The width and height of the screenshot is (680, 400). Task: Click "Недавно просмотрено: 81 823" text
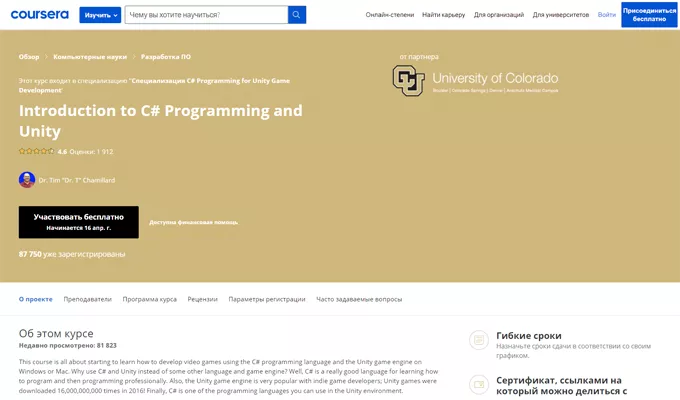(68, 346)
